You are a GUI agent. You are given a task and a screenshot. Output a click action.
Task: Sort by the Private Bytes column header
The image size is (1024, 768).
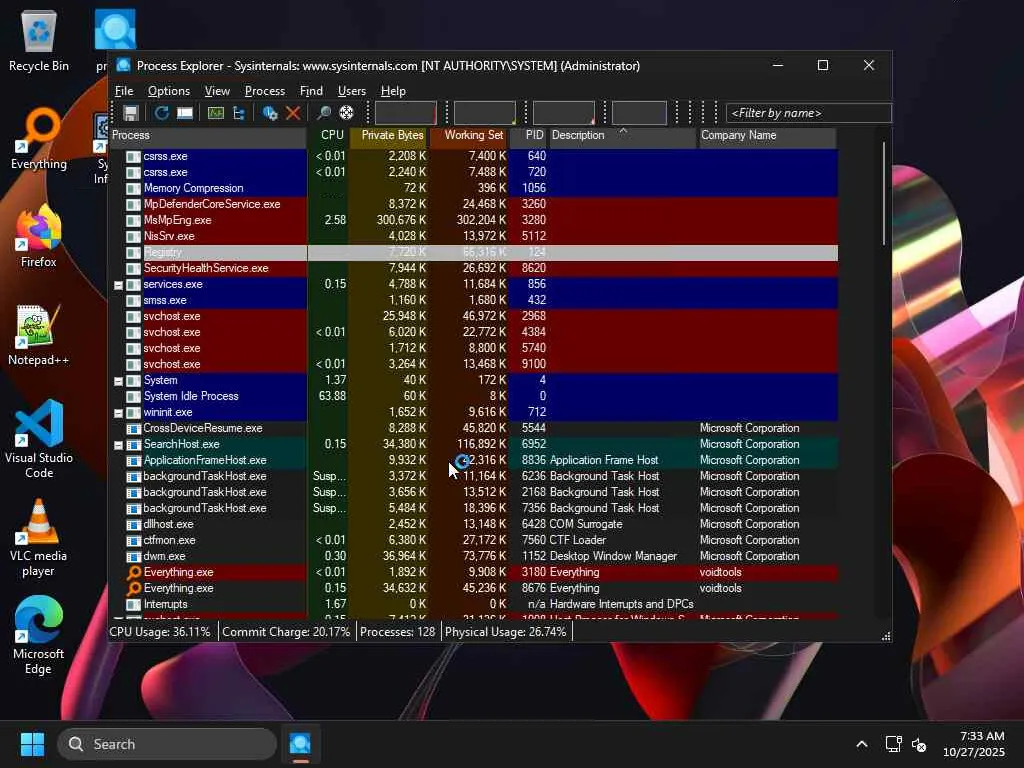point(389,136)
